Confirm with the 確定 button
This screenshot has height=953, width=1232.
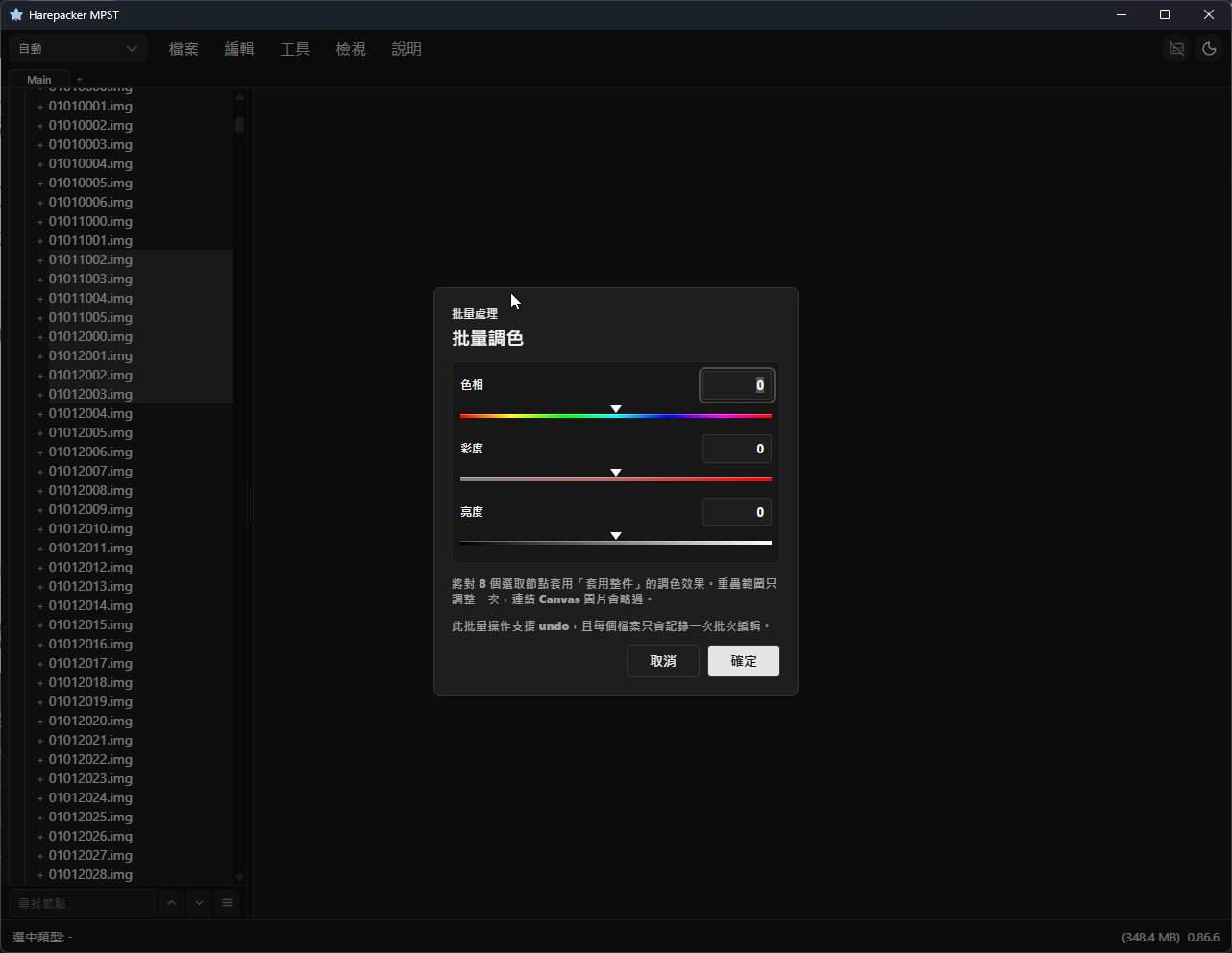tap(744, 661)
